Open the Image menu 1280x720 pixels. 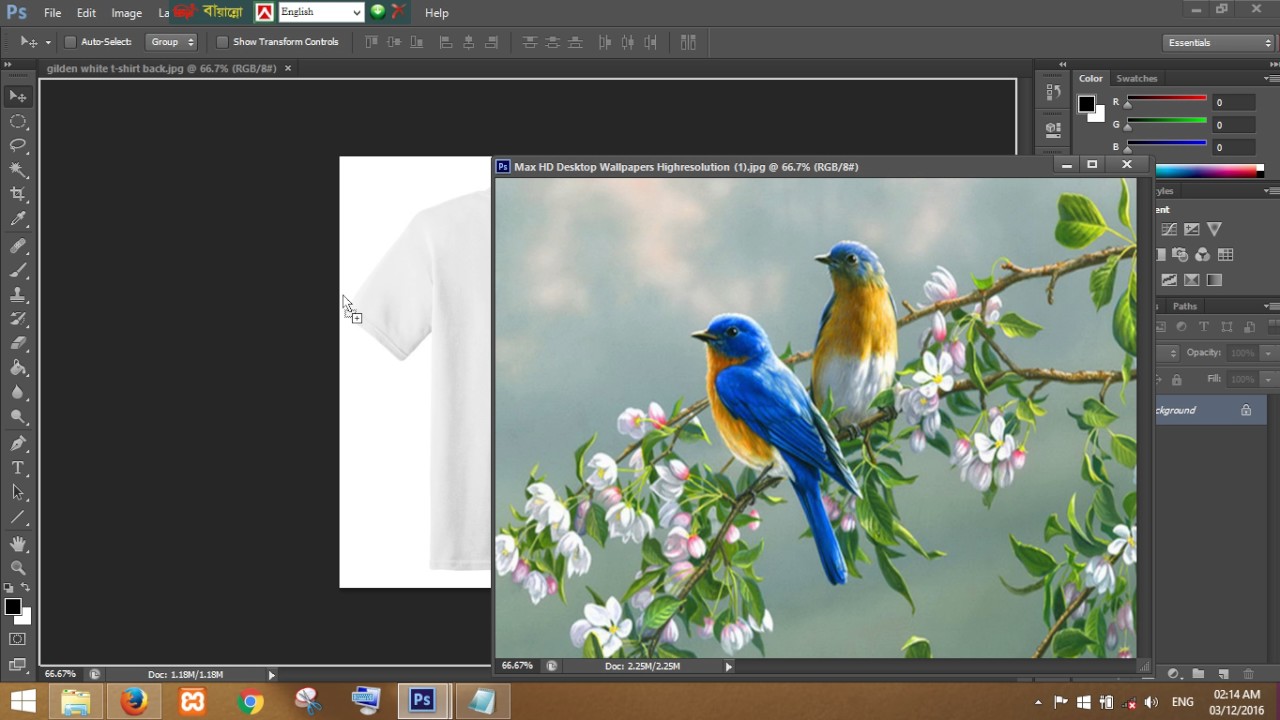[126, 13]
